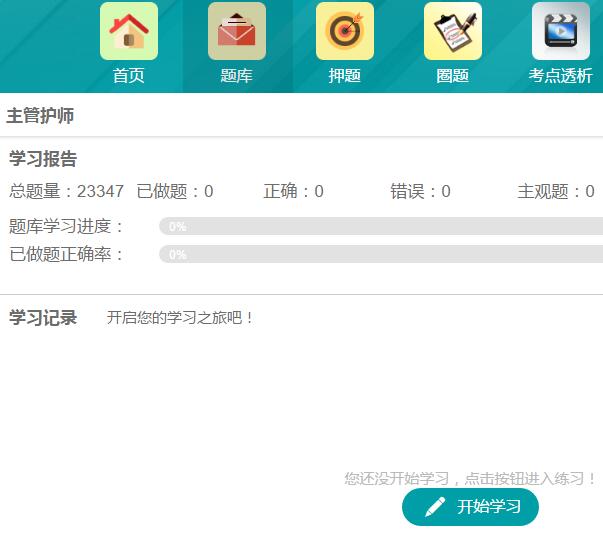Click the 学习记录 section heading
The width and height of the screenshot is (603, 533).
[x=43, y=318]
